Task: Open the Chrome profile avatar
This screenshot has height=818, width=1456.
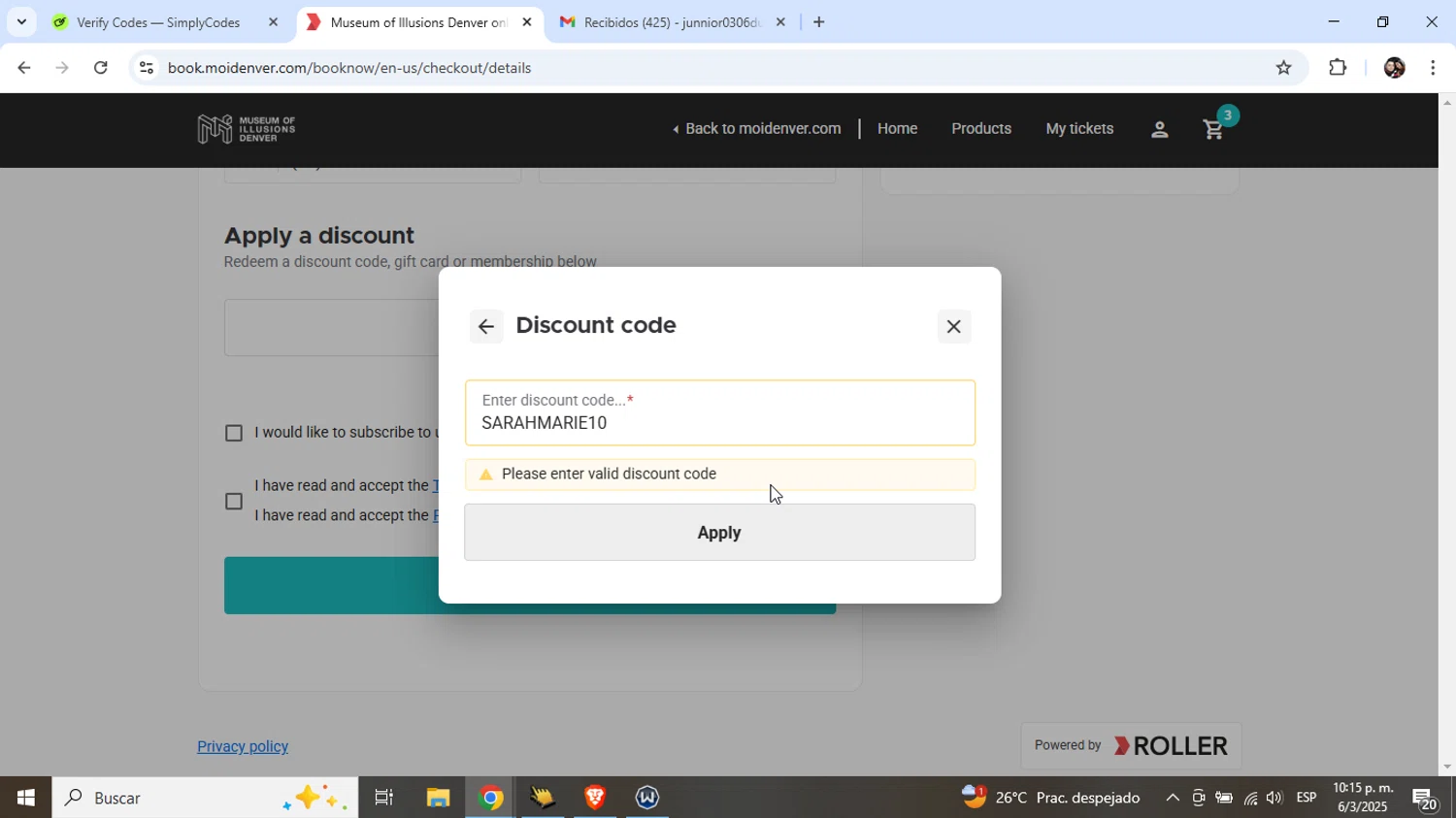Action: [x=1394, y=68]
